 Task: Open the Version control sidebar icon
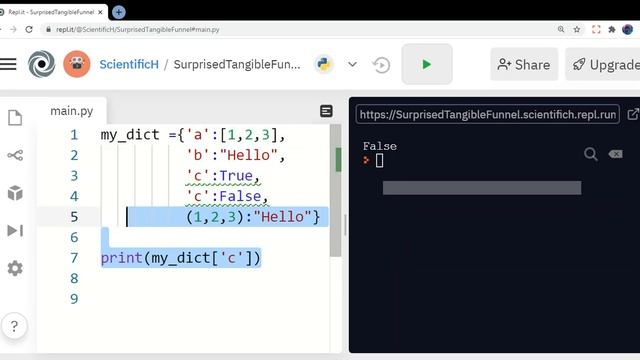[x=15, y=155]
